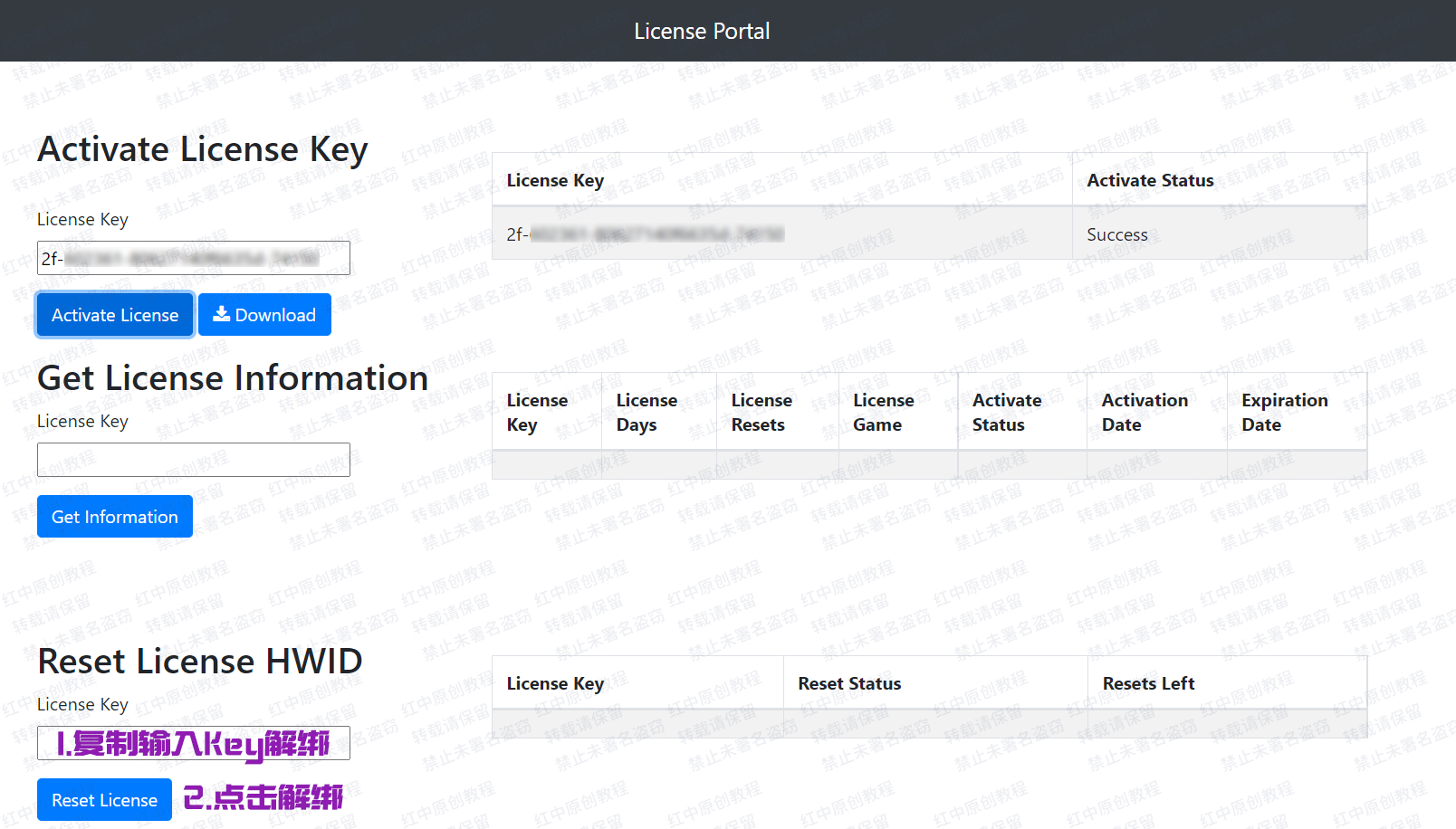Select the License Game column header

pos(883,412)
